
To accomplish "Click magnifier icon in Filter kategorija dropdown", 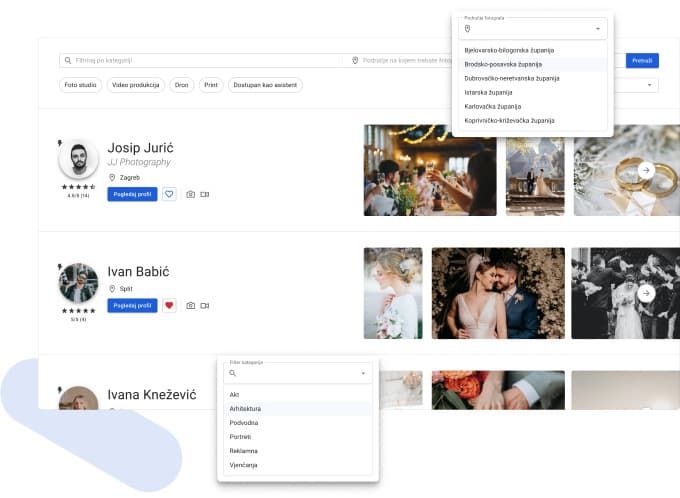I will [232, 373].
